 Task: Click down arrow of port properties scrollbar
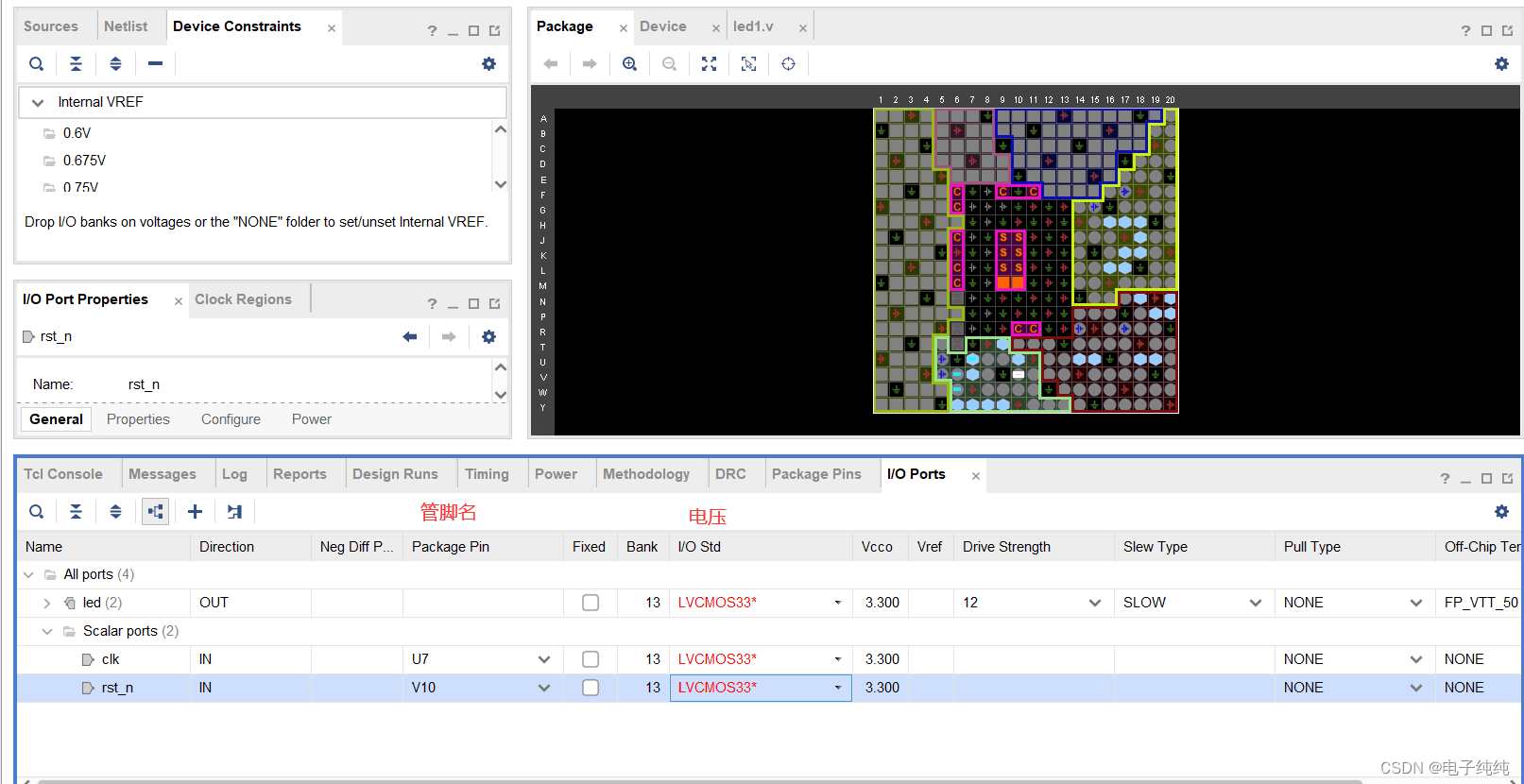coord(501,395)
